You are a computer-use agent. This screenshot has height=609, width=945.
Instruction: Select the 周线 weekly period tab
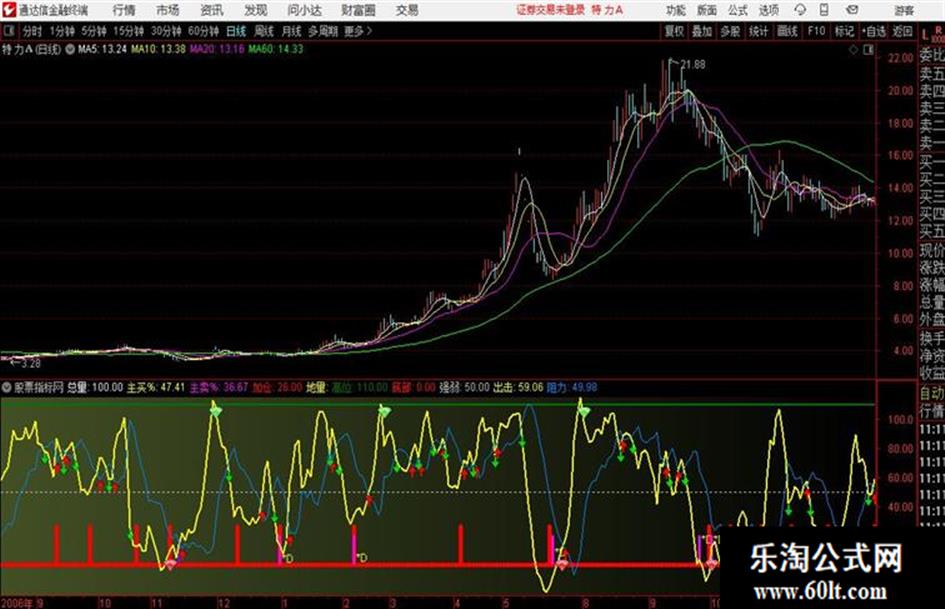[264, 31]
